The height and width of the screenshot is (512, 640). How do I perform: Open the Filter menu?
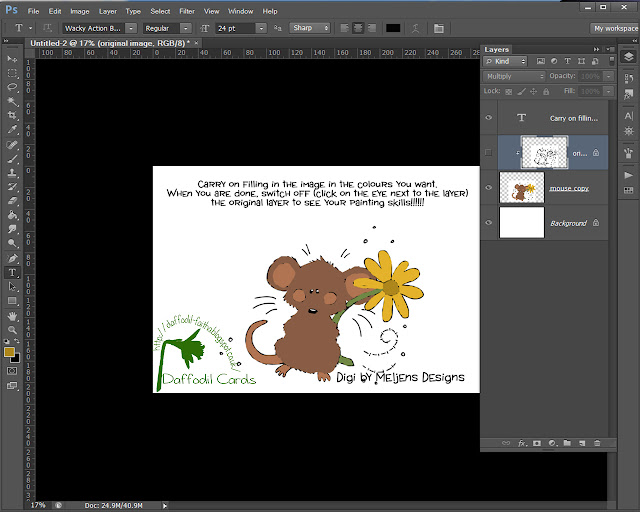click(187, 11)
